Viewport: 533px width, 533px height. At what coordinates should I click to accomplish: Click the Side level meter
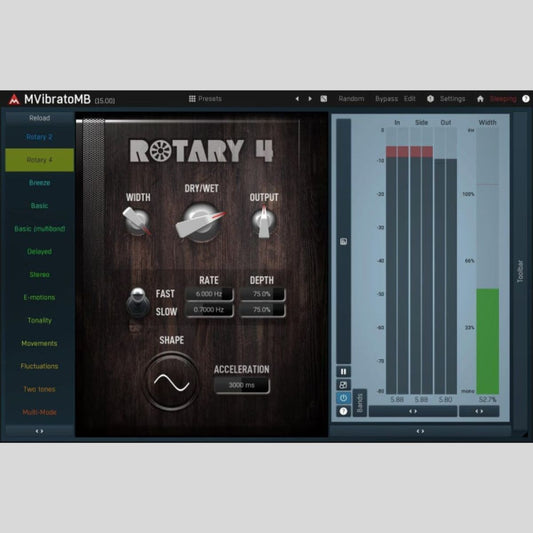[x=422, y=261]
